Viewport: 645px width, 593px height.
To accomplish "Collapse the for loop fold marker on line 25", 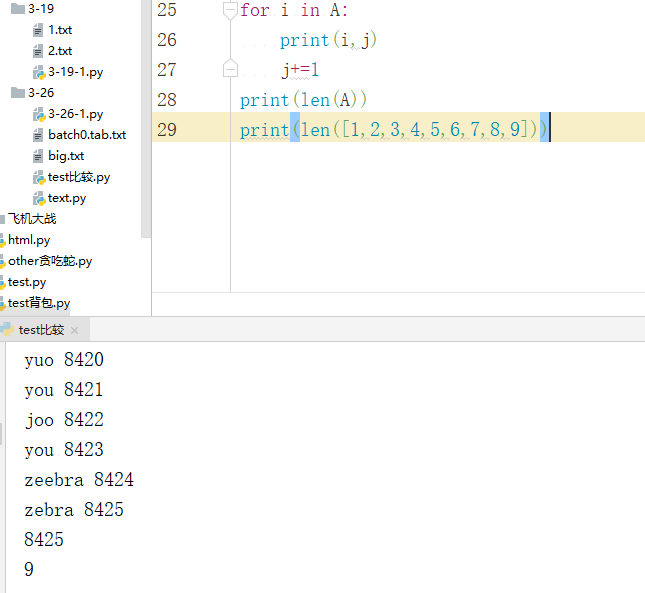I will tap(230, 10).
